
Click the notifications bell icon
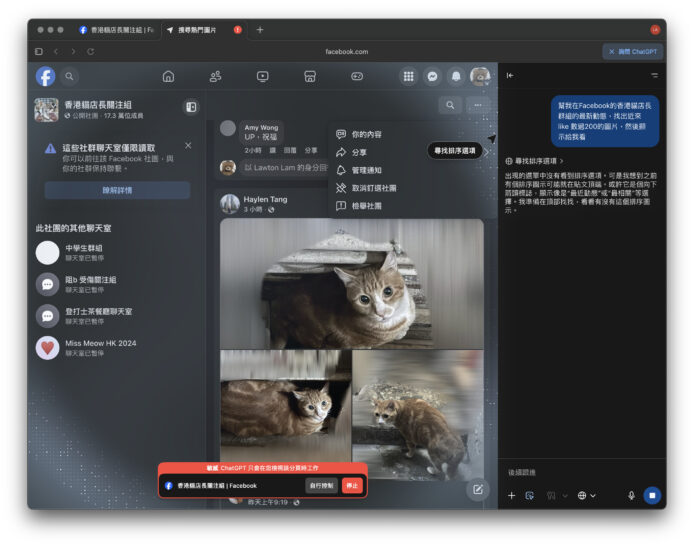point(456,76)
